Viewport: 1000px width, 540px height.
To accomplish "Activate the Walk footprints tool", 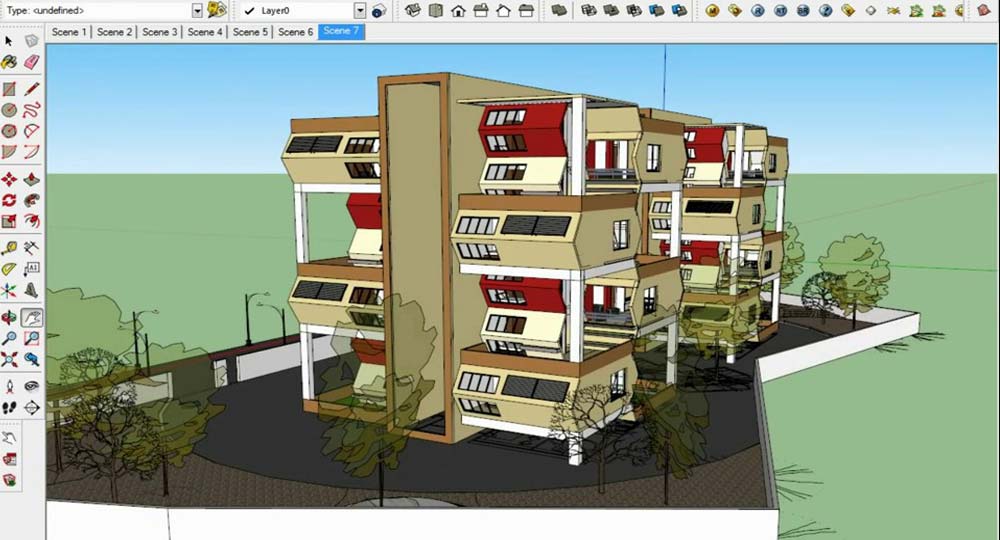I will 9,408.
